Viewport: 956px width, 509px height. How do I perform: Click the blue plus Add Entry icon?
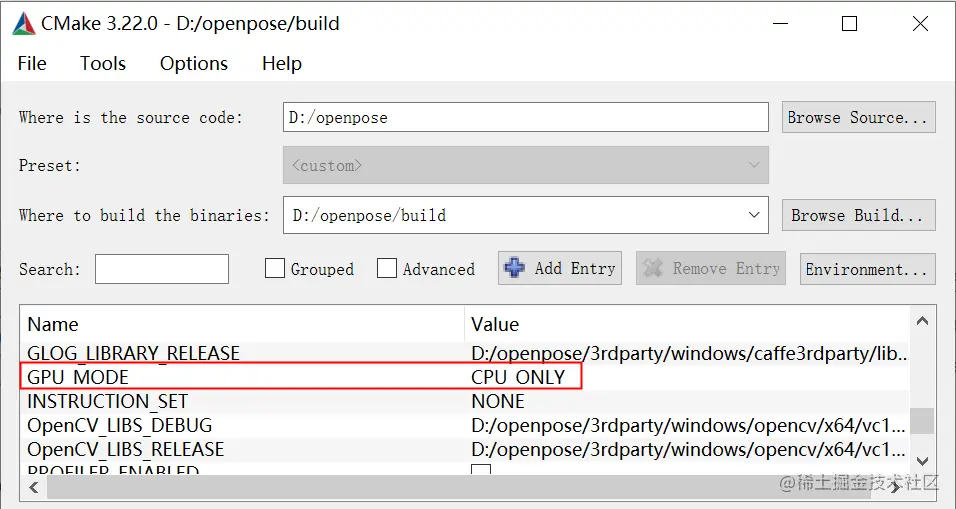tap(515, 268)
